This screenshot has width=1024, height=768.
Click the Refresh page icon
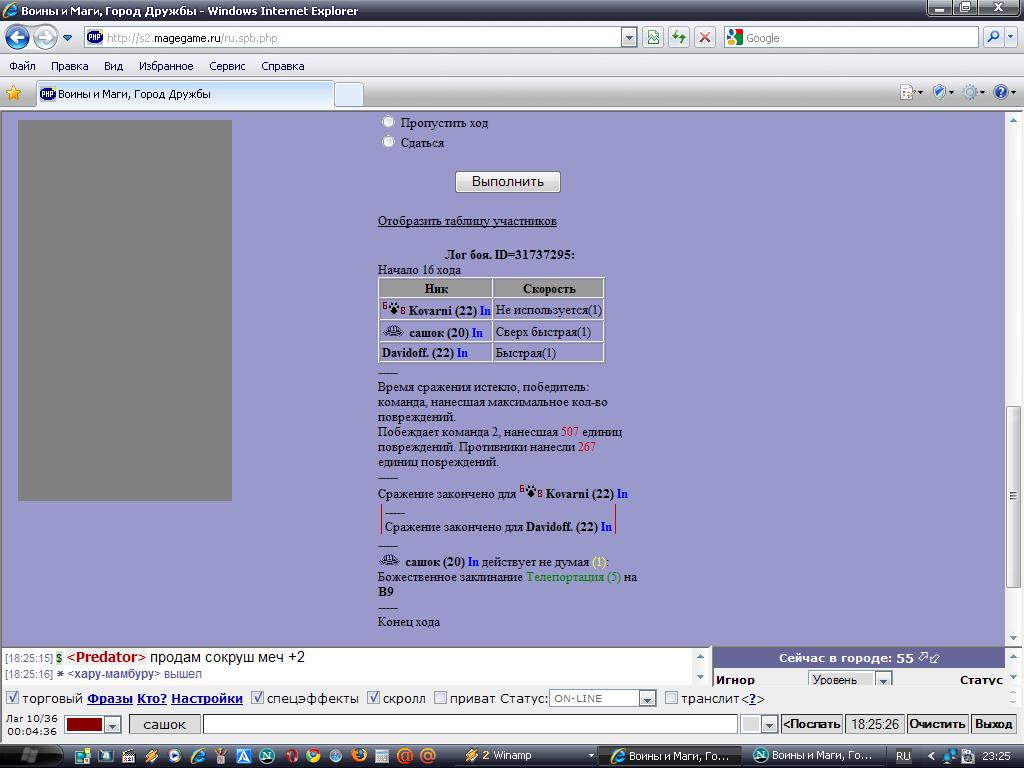679,38
